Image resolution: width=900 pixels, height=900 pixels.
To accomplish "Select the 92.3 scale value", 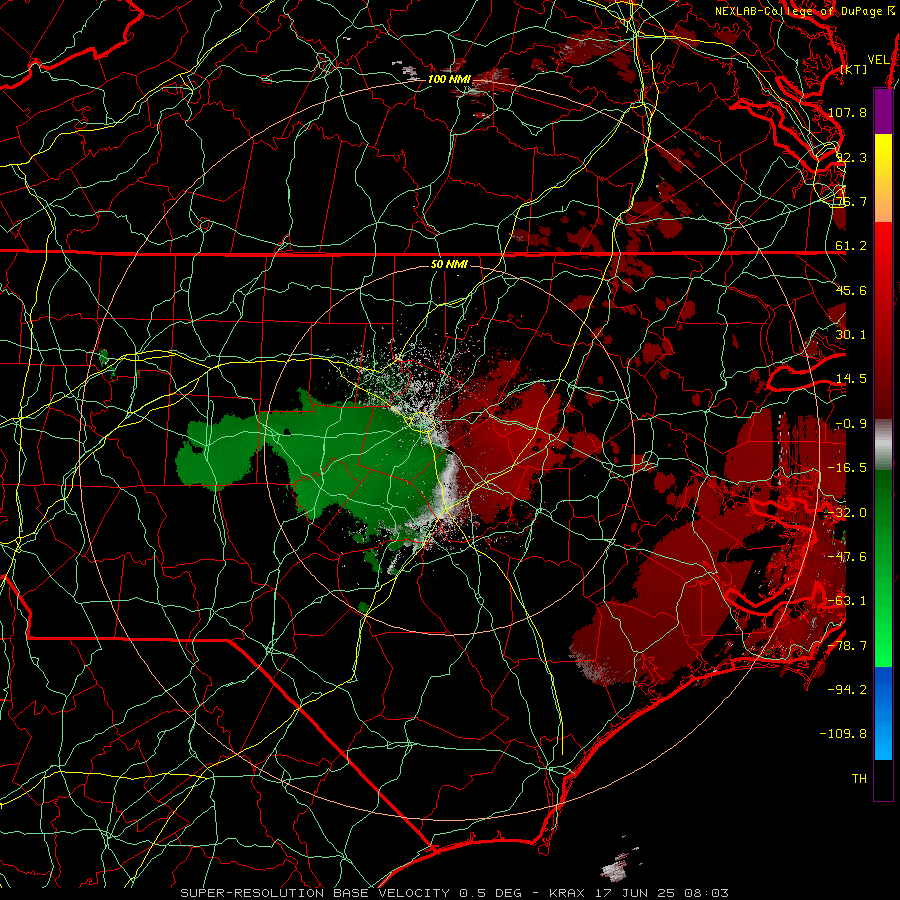I will (x=851, y=157).
